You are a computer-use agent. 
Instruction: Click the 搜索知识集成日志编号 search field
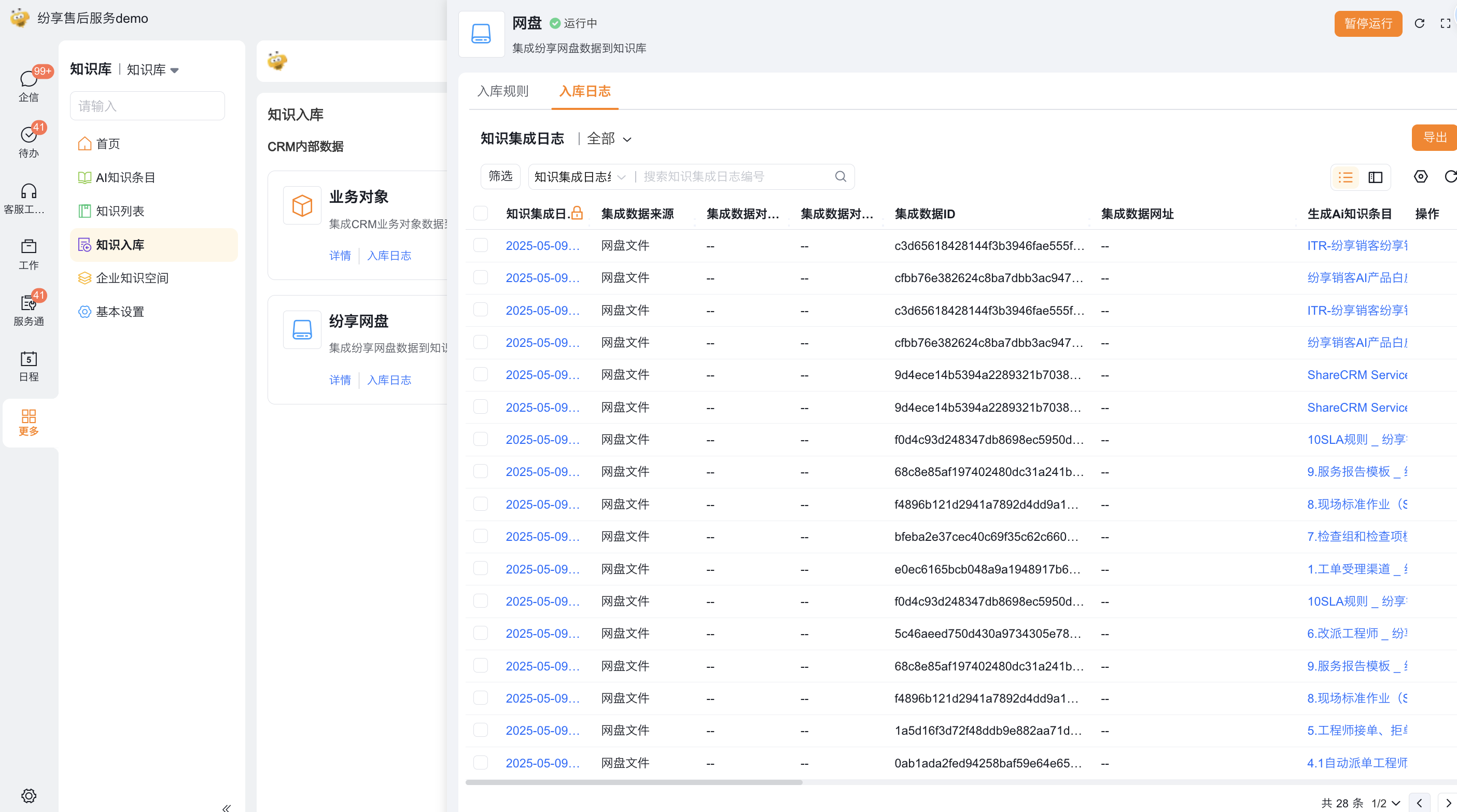tap(735, 176)
